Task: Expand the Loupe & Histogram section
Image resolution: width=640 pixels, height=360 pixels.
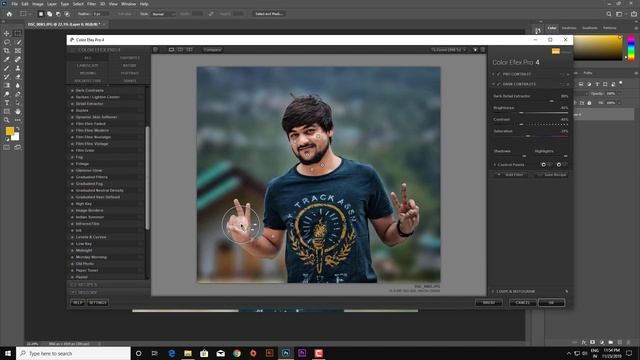Action: click(x=493, y=291)
